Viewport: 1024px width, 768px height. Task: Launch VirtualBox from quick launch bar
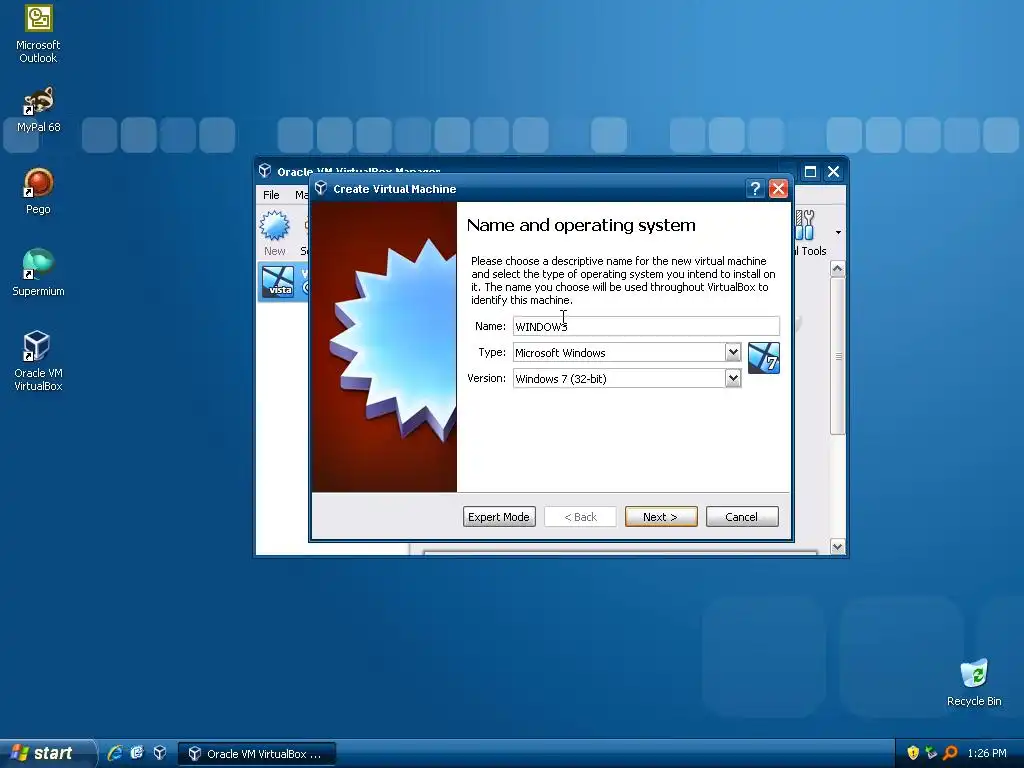tap(160, 753)
